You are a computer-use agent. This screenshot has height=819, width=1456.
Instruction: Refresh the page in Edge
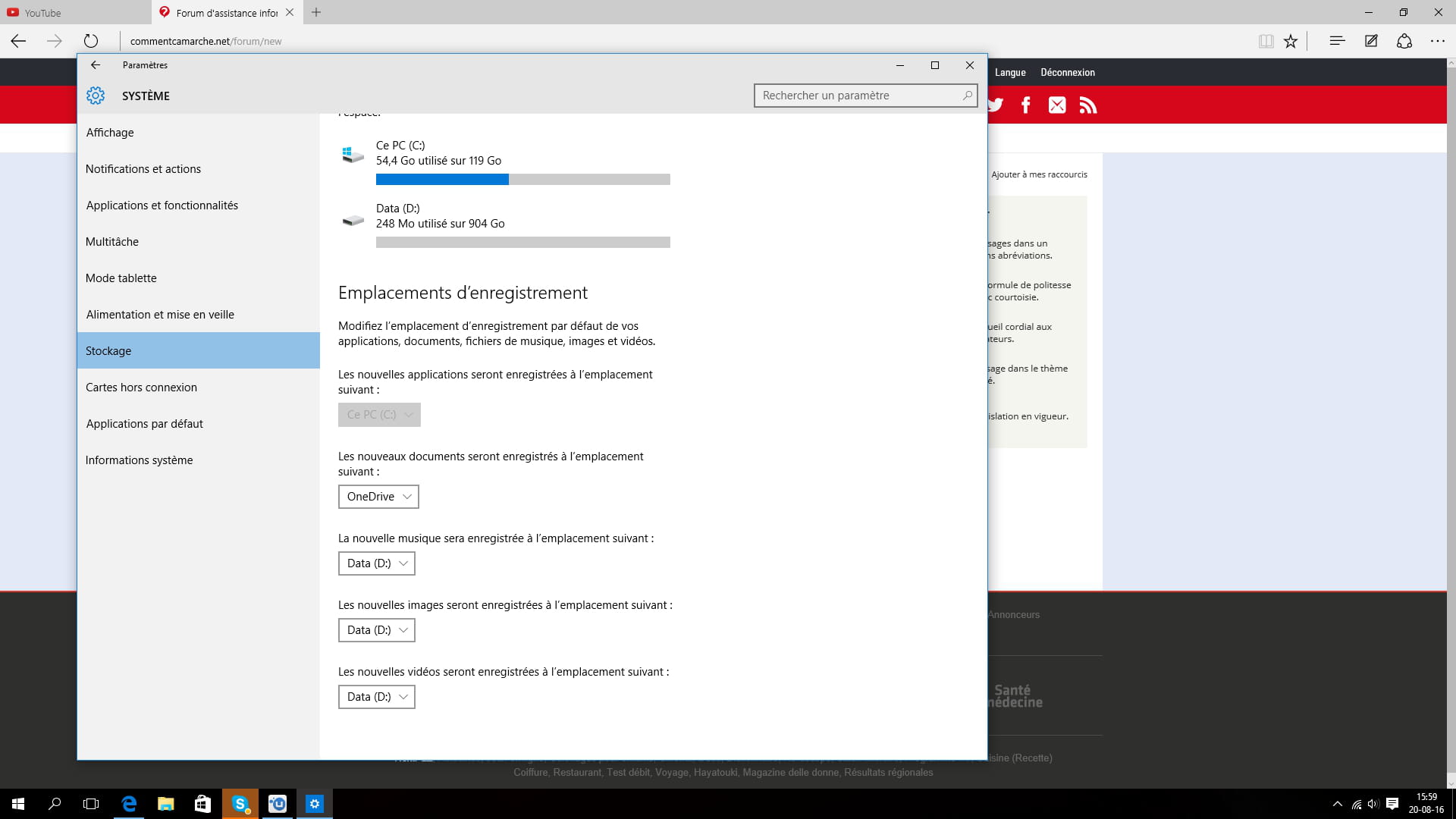click(x=91, y=41)
